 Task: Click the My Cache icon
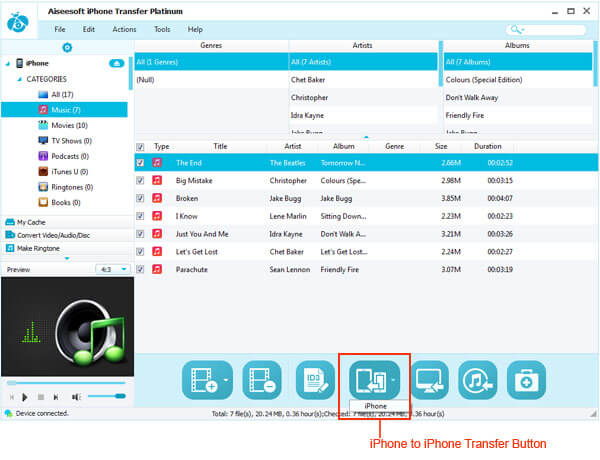[10, 222]
